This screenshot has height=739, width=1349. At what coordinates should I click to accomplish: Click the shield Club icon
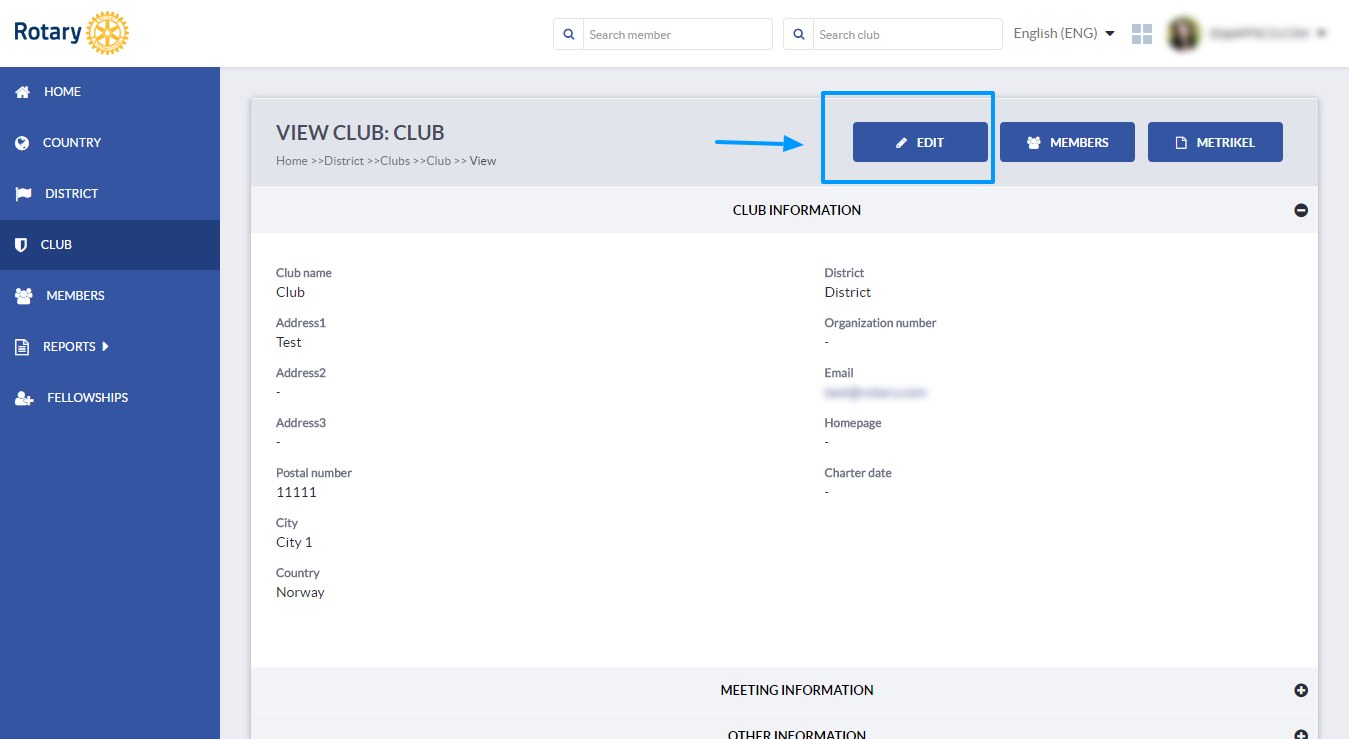pos(21,245)
